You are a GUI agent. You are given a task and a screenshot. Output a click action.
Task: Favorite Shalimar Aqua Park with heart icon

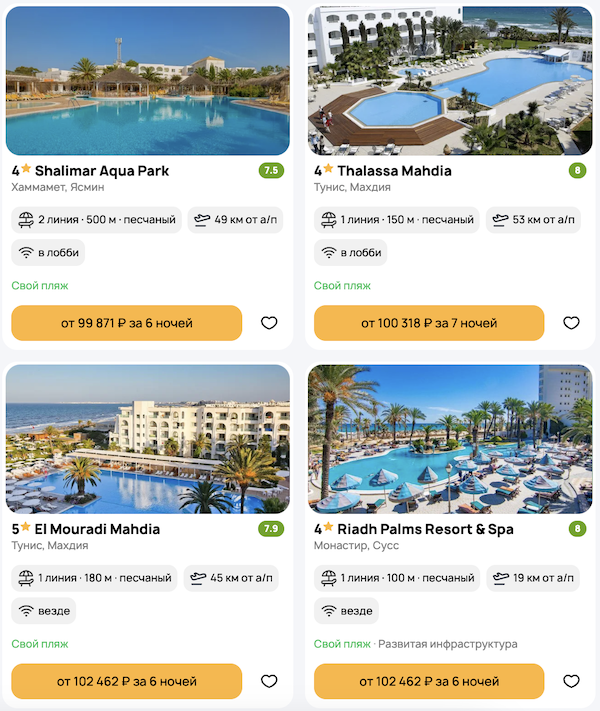pos(269,323)
